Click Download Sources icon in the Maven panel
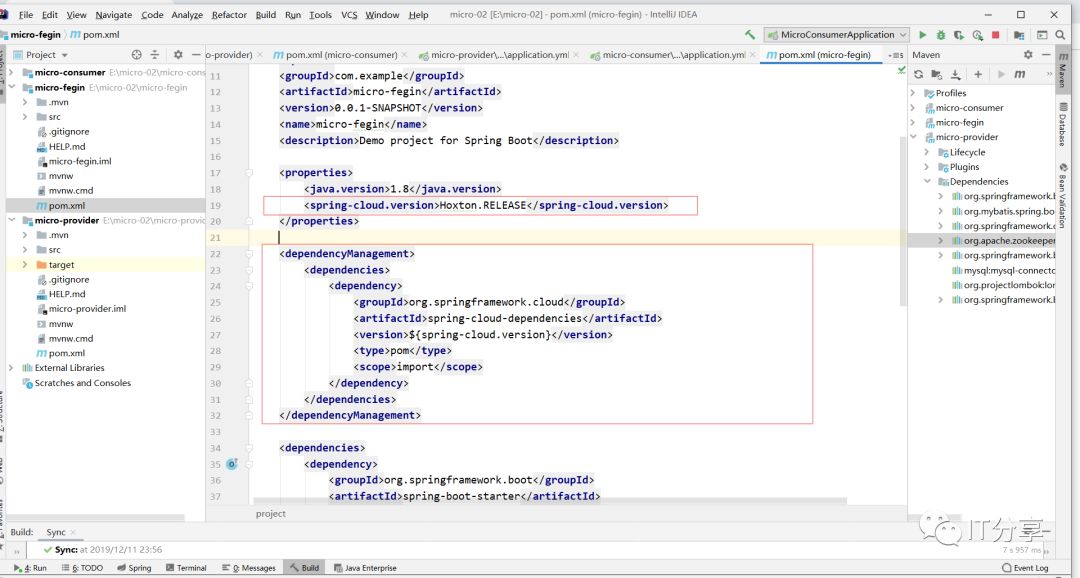Screen dimensions: 1080x578 [x=955, y=74]
